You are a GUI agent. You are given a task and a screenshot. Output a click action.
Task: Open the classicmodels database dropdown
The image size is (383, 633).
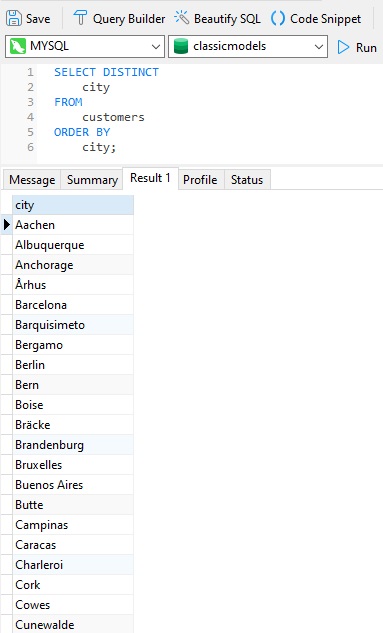pos(248,46)
